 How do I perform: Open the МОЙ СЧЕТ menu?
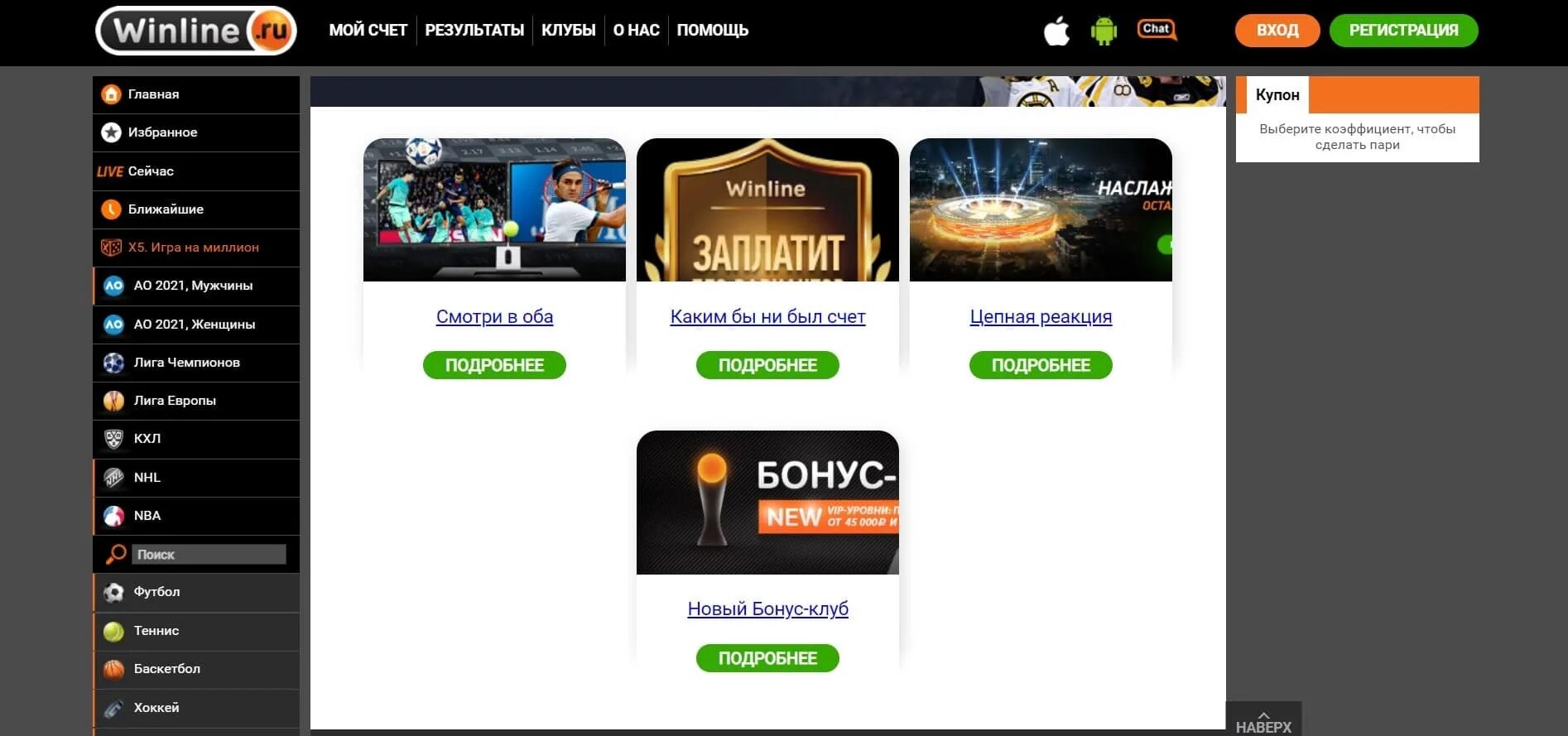368,31
